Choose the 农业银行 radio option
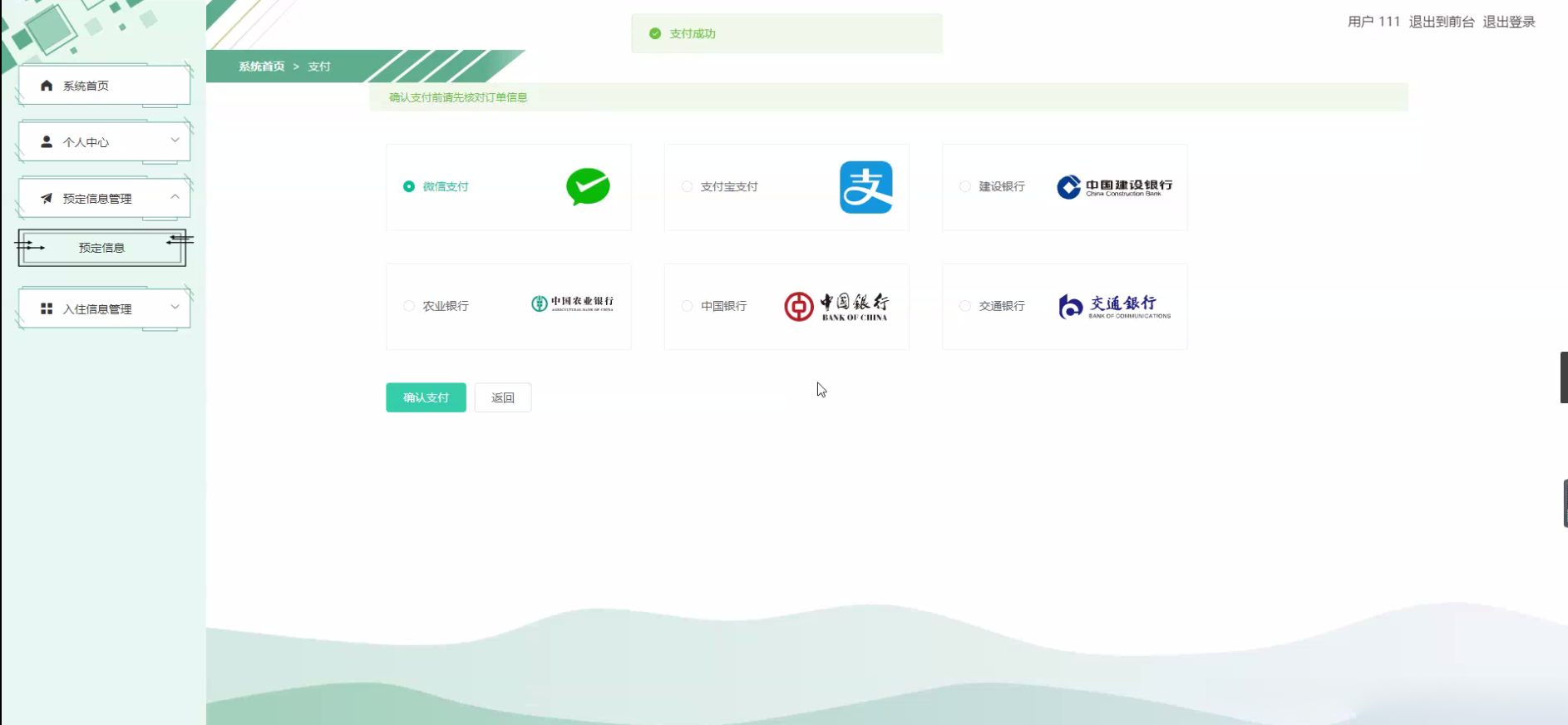 click(409, 306)
